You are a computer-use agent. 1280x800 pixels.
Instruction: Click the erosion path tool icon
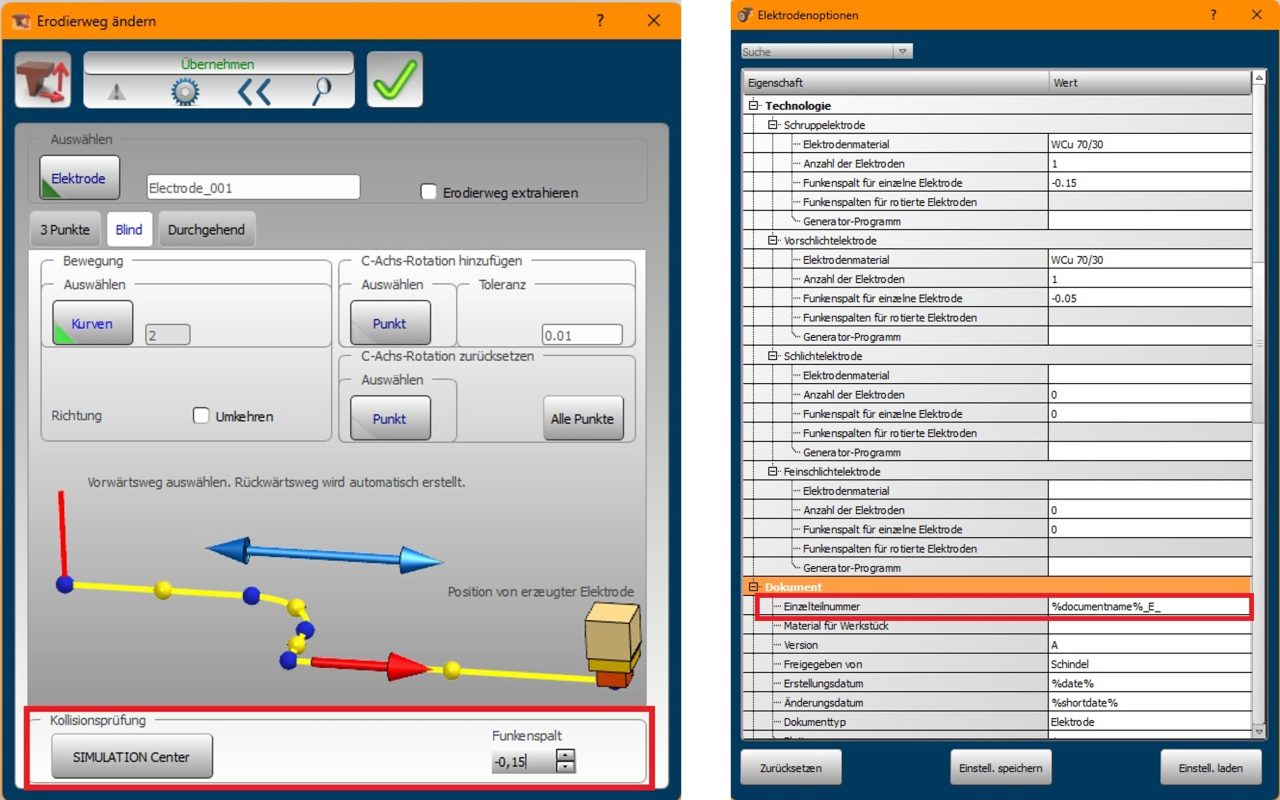point(43,80)
